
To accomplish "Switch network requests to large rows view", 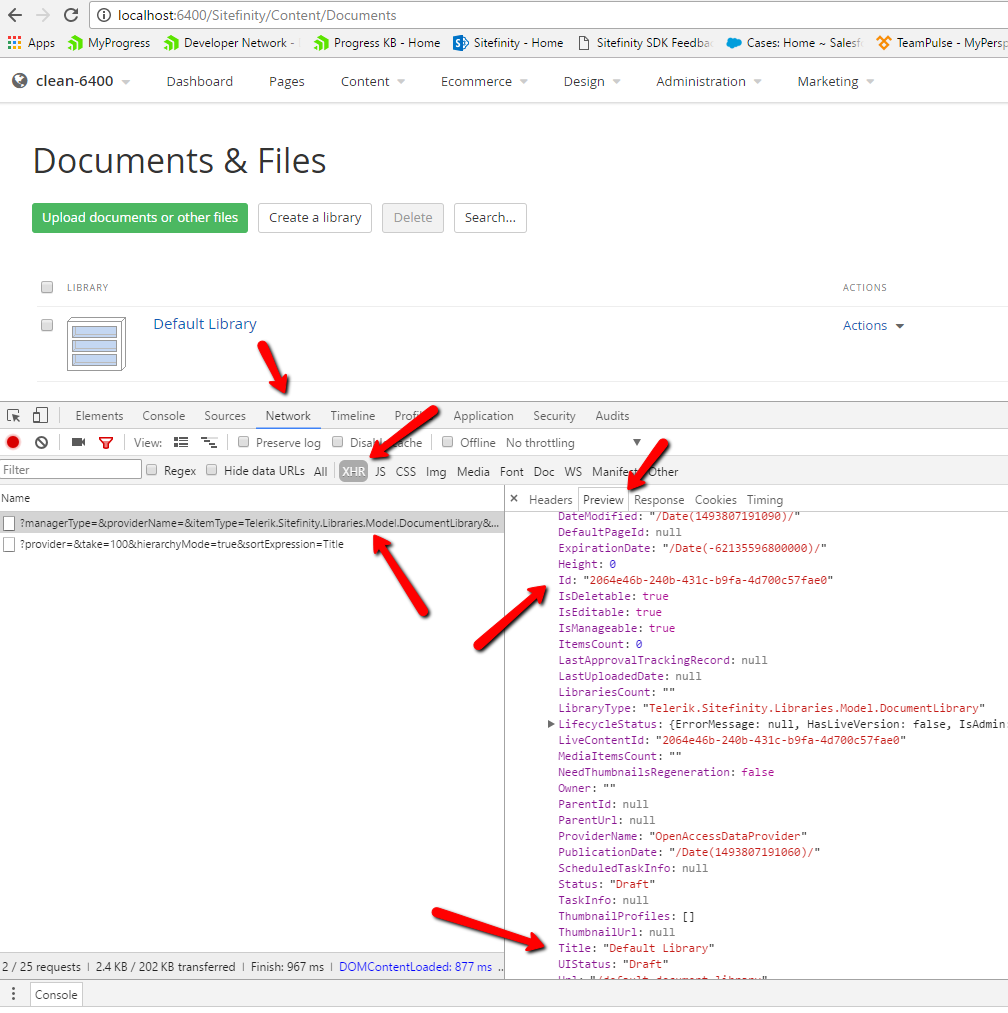I will tap(180, 441).
